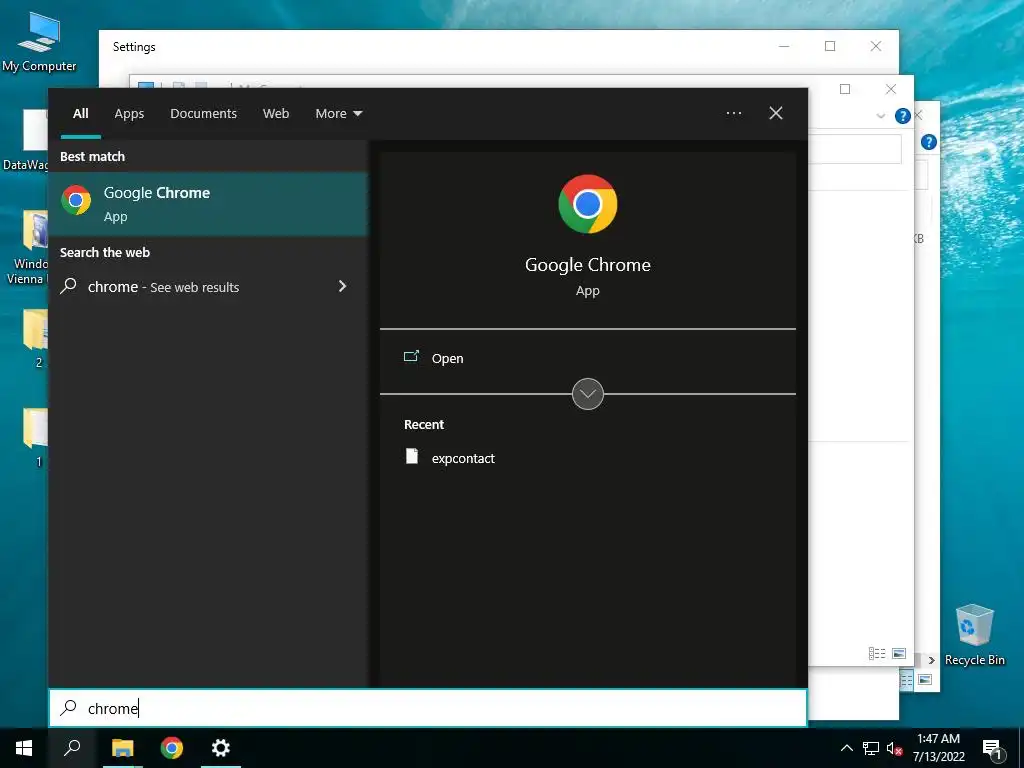Open File Explorer from the taskbar
Screen dimensions: 1024x768
(x=122, y=748)
